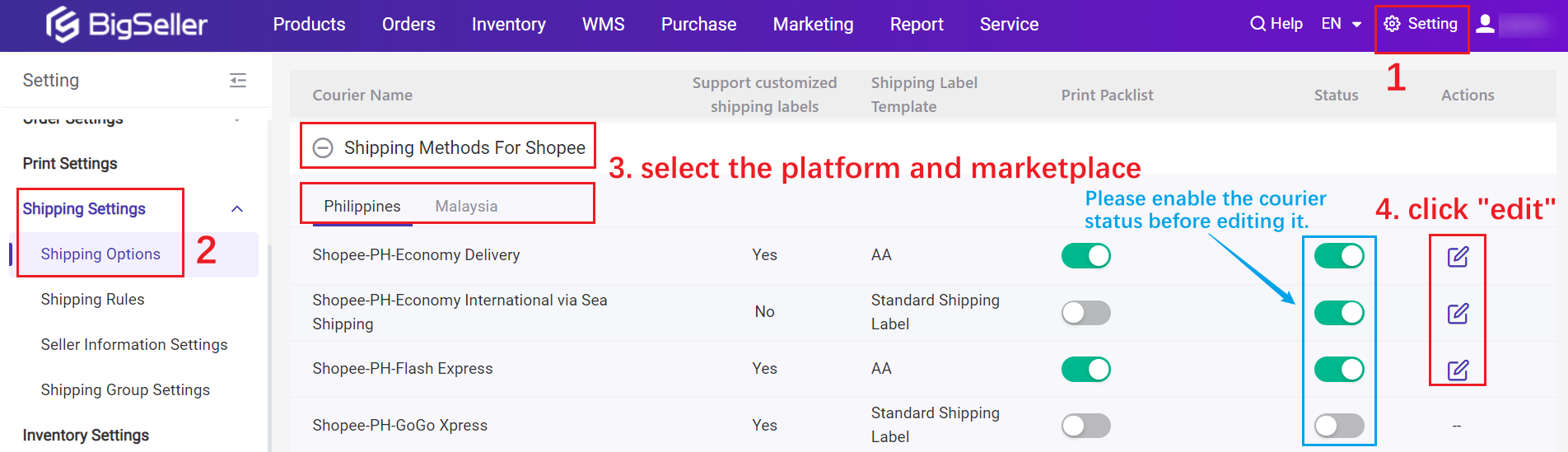Disable Status for Shopee-PH-Economy Delivery
Viewport: 1568px width, 452px height.
pos(1339,256)
